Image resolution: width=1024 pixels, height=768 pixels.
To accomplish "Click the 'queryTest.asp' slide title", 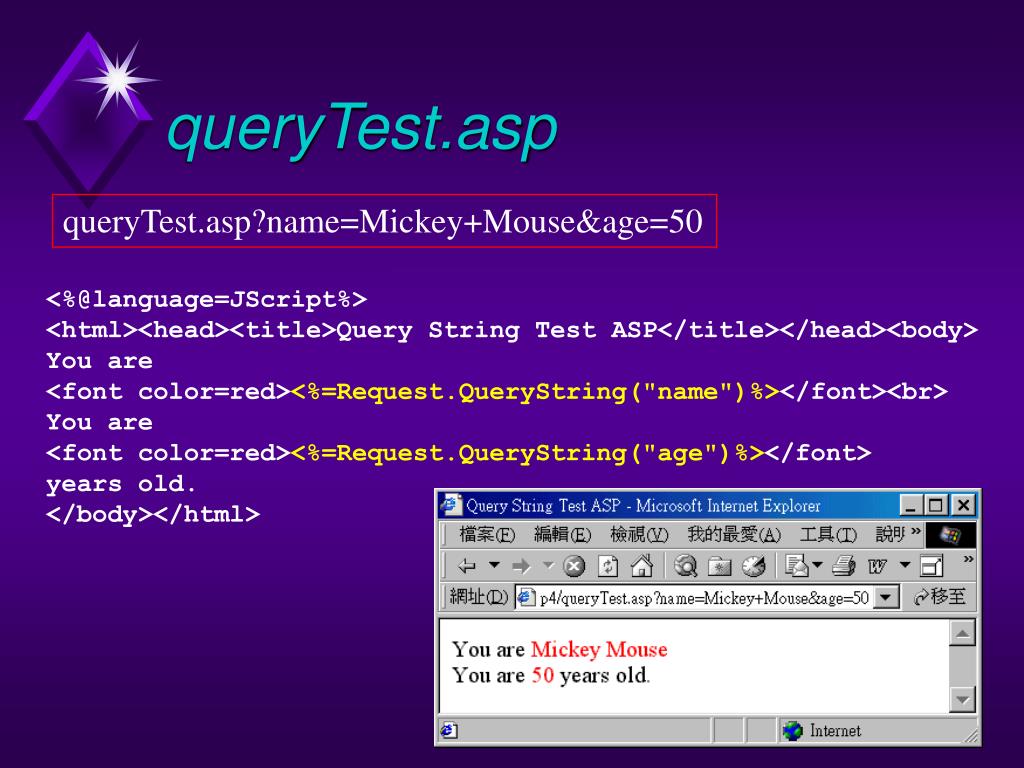I will tap(362, 129).
